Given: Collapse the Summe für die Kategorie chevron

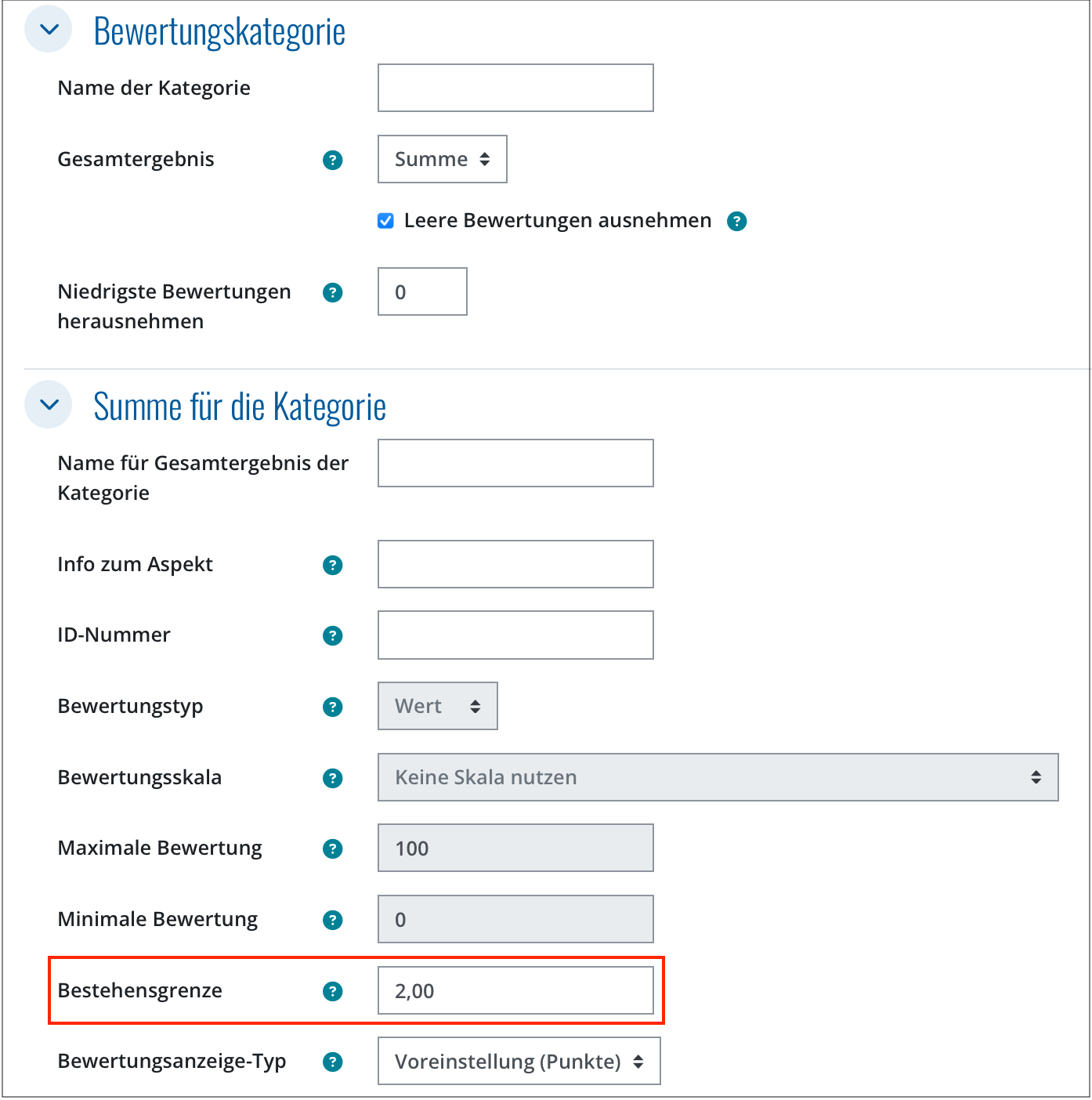Looking at the screenshot, I should point(49,404).
